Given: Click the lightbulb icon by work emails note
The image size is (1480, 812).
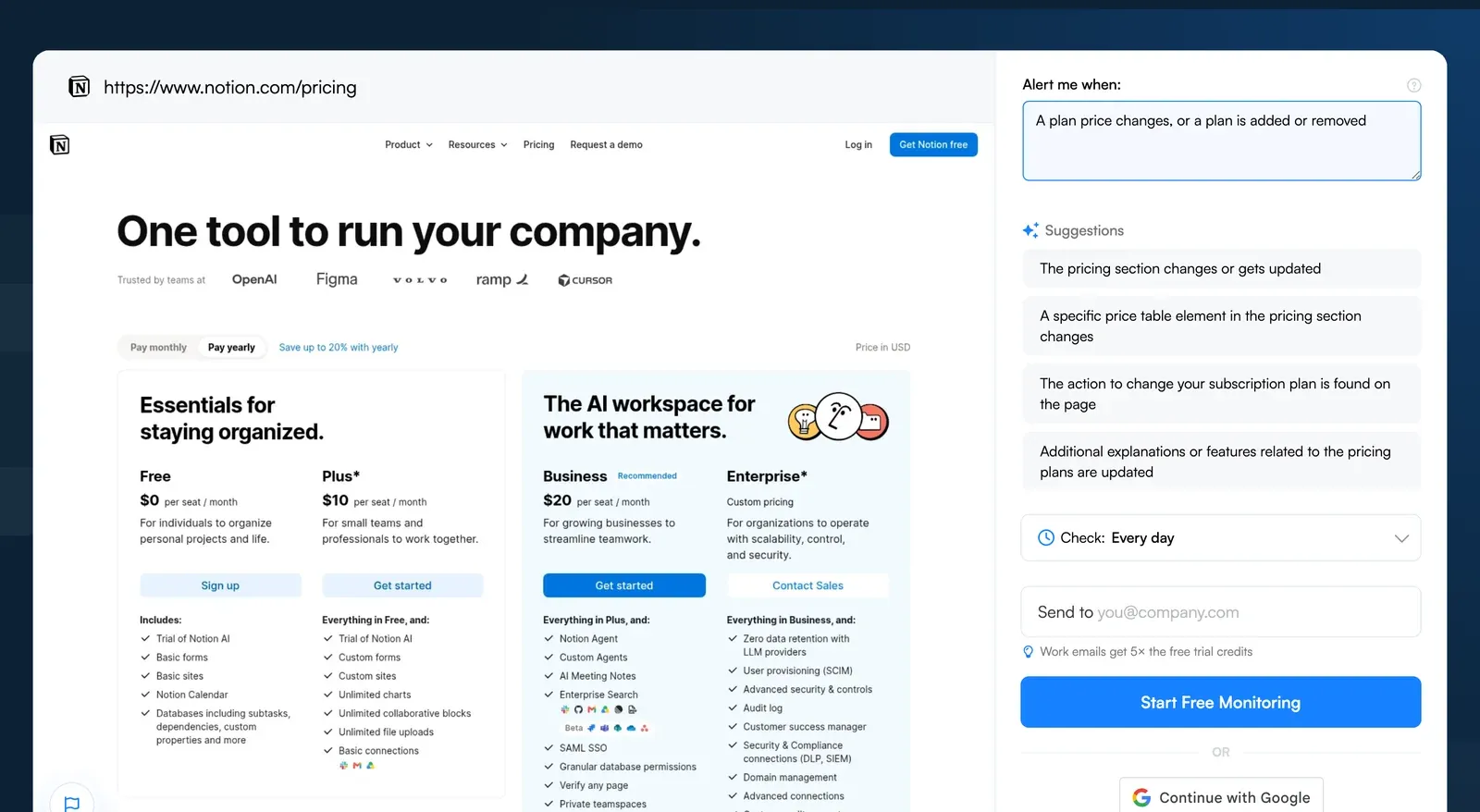Looking at the screenshot, I should pos(1028,652).
